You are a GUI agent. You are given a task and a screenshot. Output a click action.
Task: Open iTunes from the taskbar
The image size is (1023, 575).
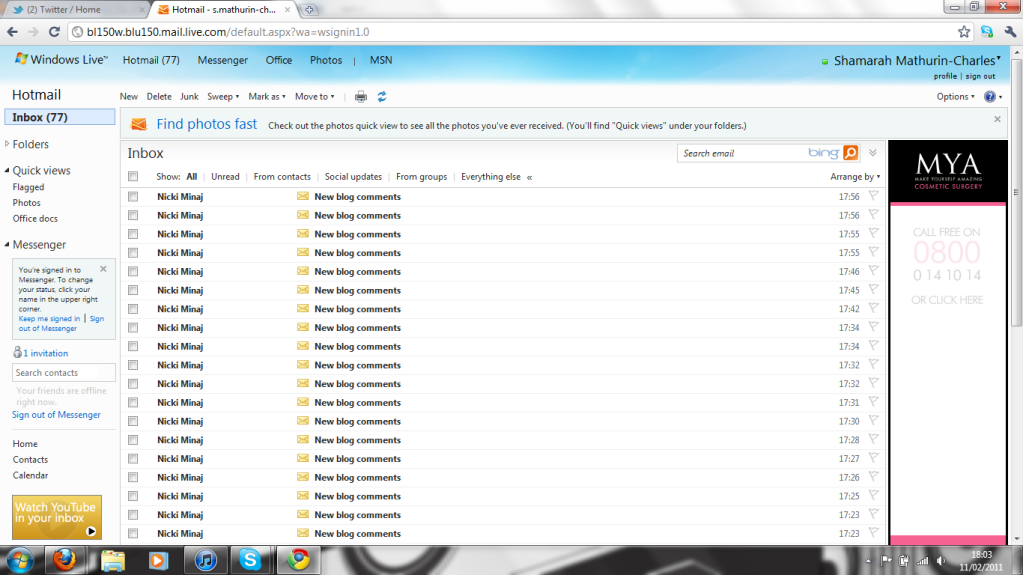(x=206, y=560)
